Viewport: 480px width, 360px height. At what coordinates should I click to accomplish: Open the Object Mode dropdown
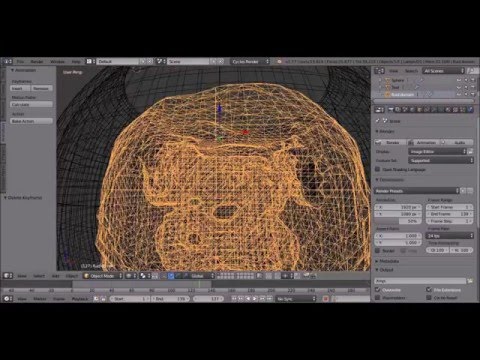tap(103, 276)
